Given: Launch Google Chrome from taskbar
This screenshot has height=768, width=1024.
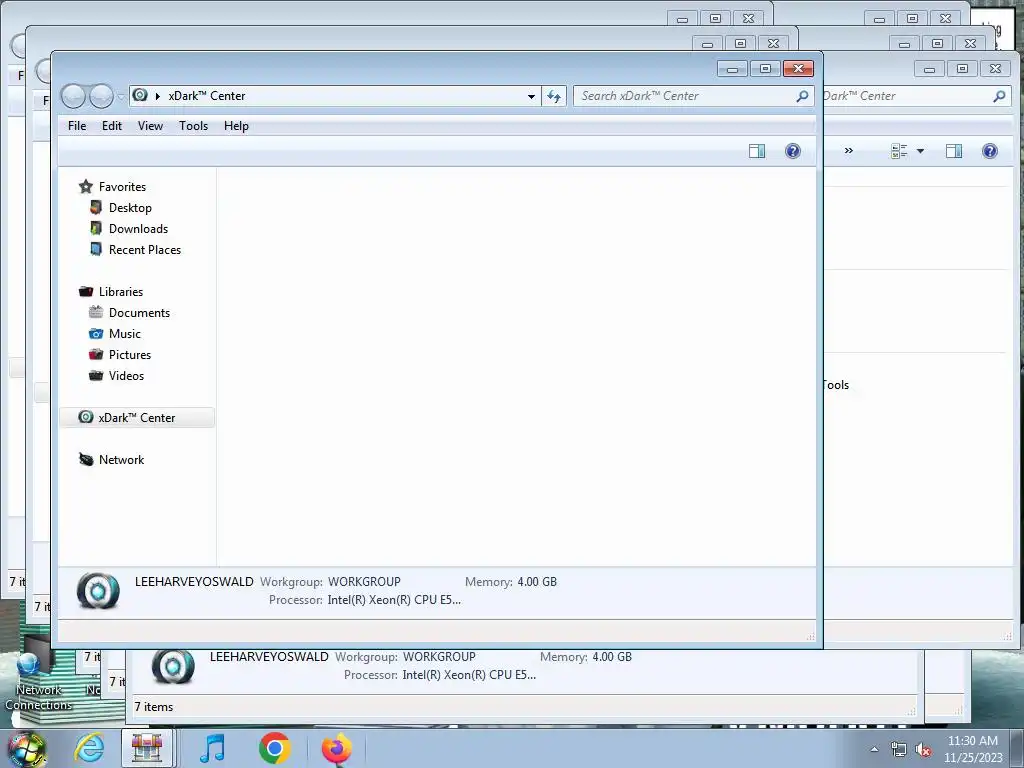Looking at the screenshot, I should click(274, 748).
